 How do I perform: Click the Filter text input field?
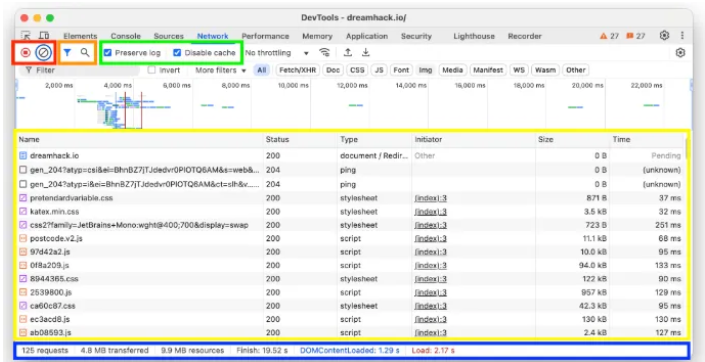tap(82, 70)
